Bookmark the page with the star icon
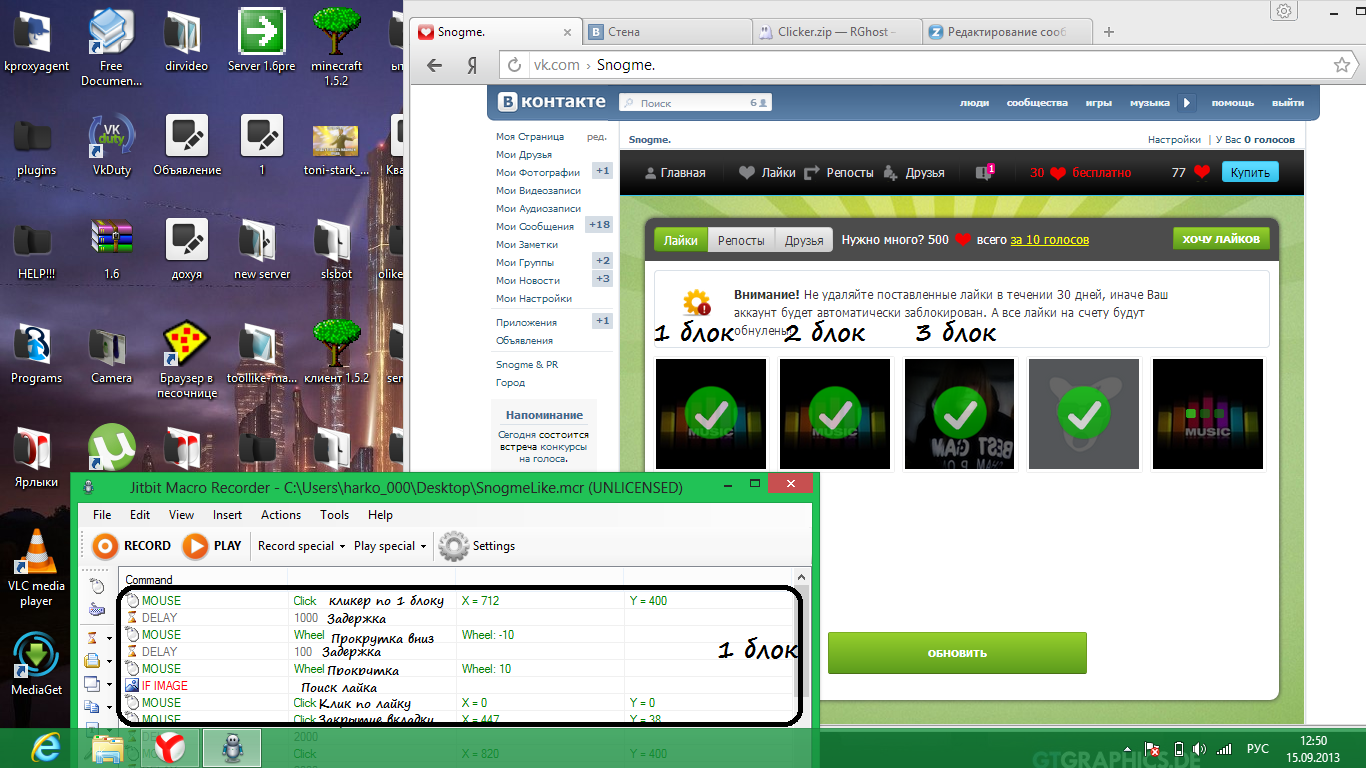Viewport: 1366px width, 768px height. pyautogui.click(x=1341, y=65)
